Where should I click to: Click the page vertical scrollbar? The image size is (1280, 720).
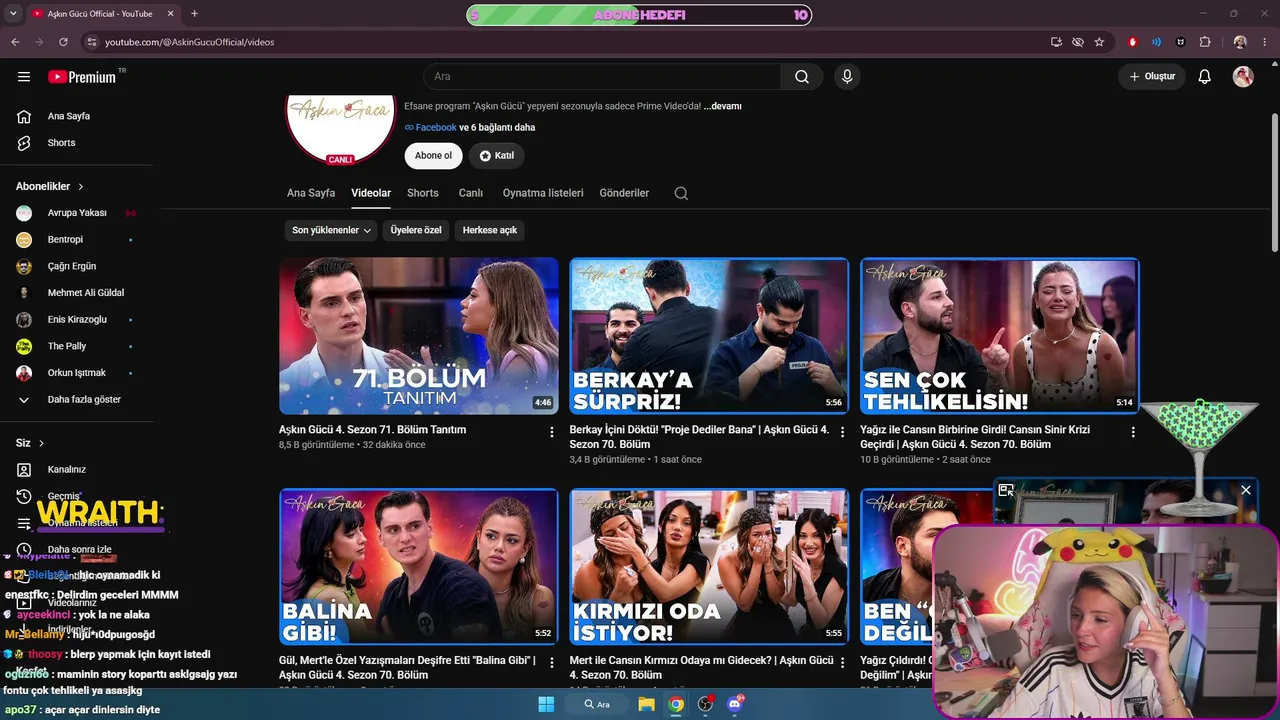pyautogui.click(x=1274, y=180)
